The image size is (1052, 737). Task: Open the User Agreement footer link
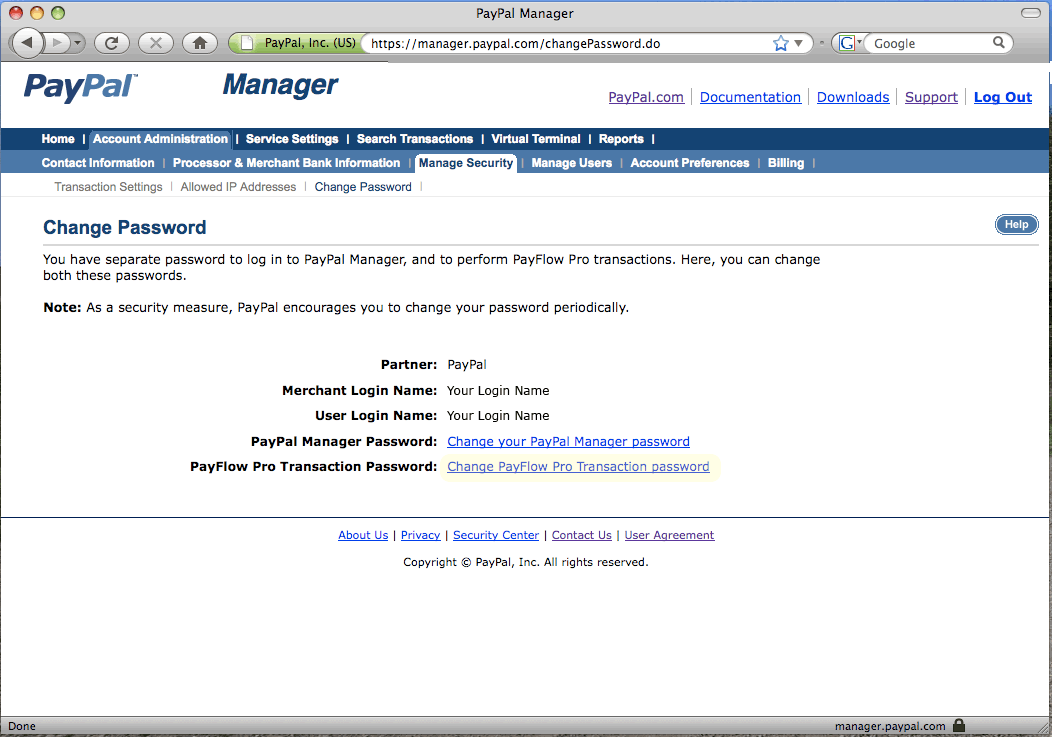pos(670,535)
